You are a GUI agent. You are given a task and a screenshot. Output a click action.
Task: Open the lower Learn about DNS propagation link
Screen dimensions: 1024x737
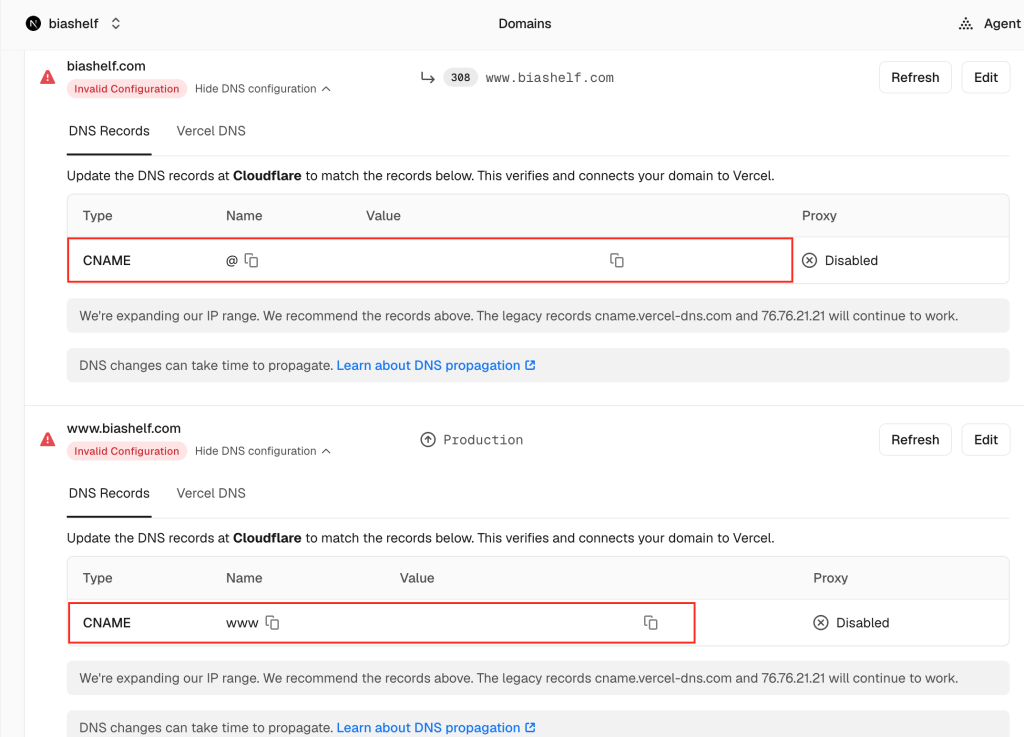pos(436,728)
